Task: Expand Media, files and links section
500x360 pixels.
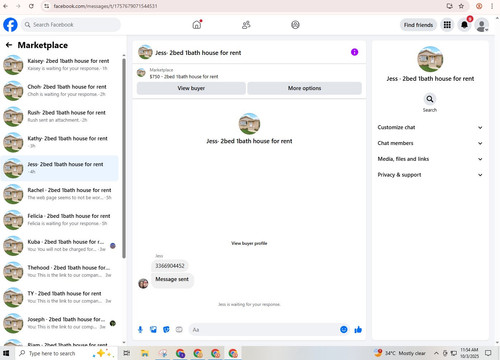Action: (430, 159)
